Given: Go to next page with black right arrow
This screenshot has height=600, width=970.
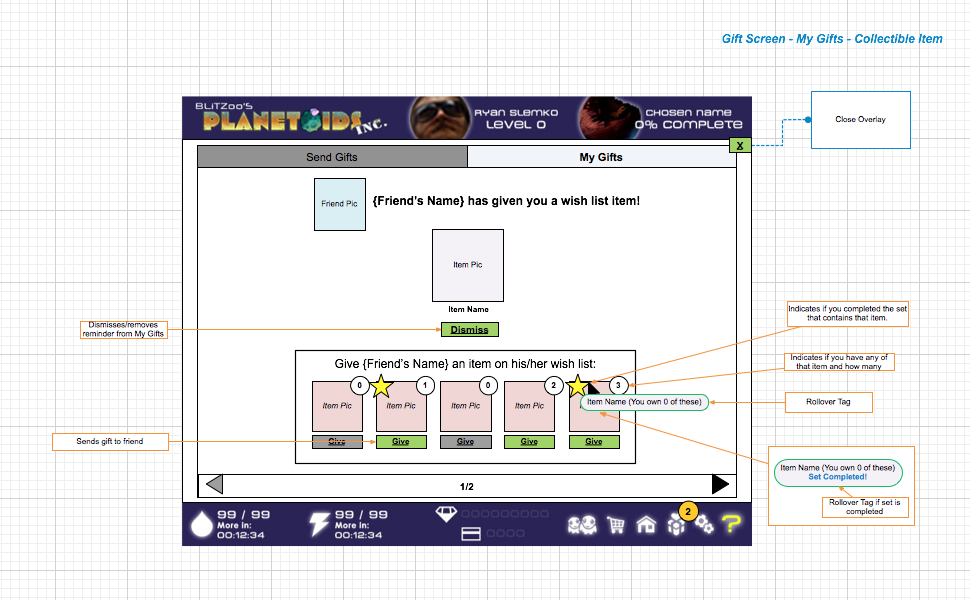Looking at the screenshot, I should point(720,484).
